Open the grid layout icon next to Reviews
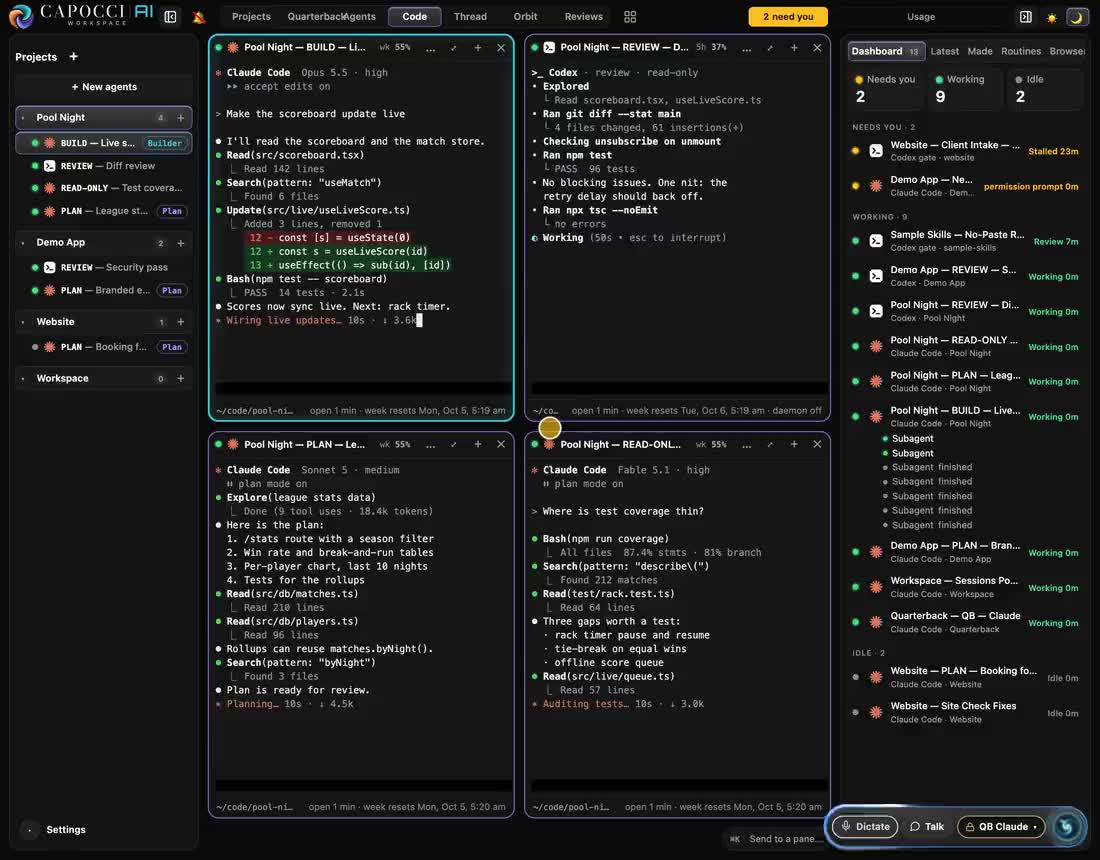Viewport: 1100px width, 860px height. [630, 17]
